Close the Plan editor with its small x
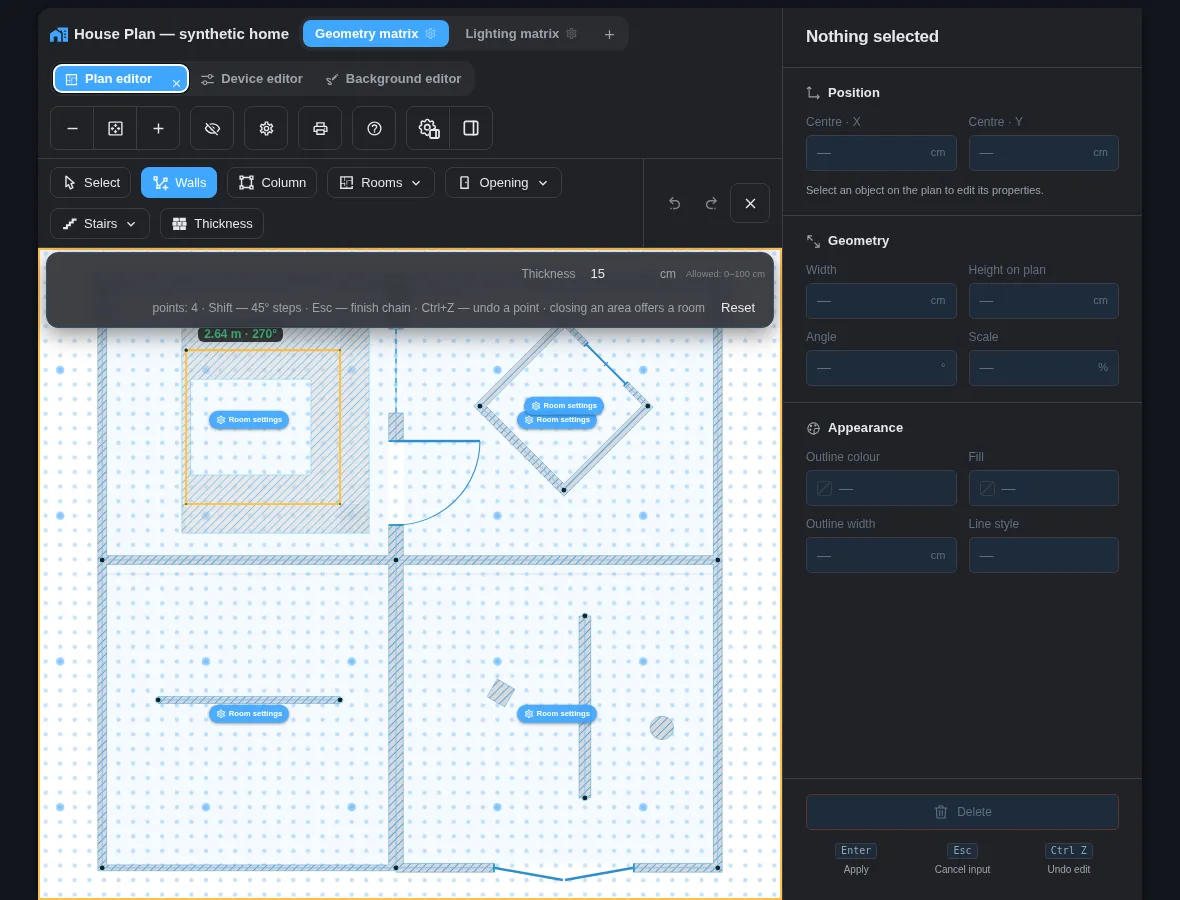 click(x=176, y=84)
